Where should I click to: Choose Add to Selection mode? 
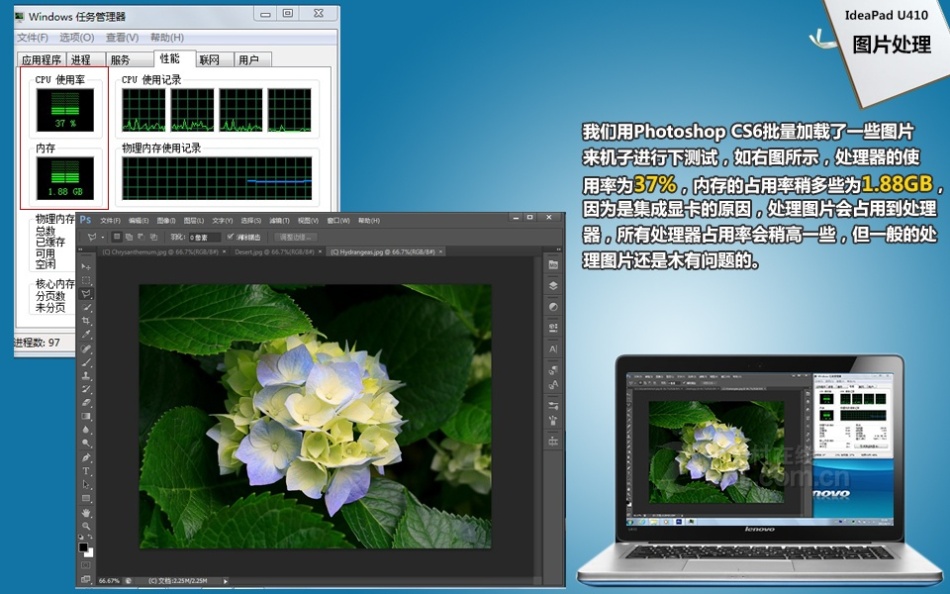point(128,237)
